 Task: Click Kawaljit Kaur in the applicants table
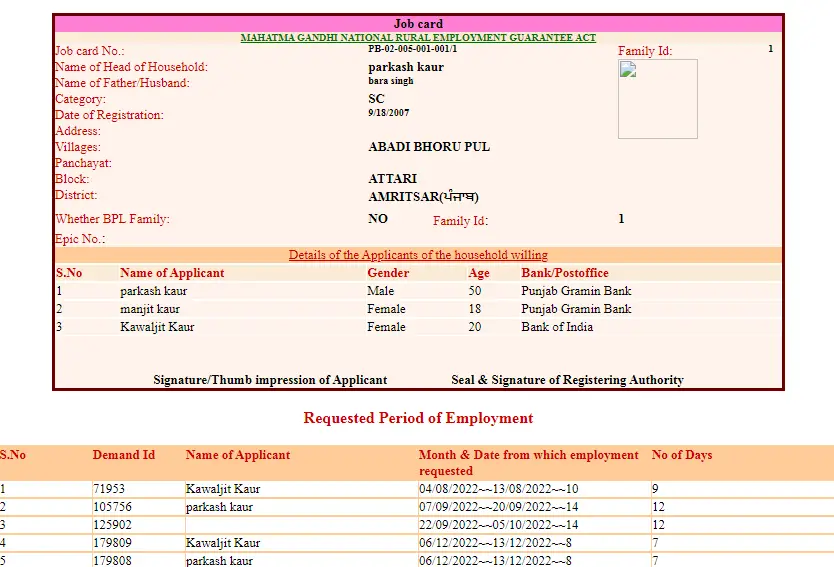point(157,327)
